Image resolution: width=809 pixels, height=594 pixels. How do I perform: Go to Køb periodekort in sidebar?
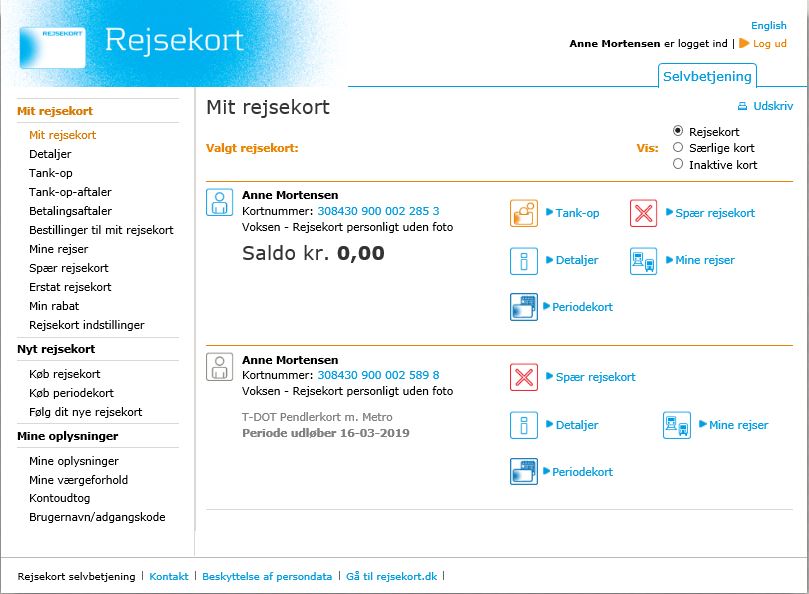point(71,393)
